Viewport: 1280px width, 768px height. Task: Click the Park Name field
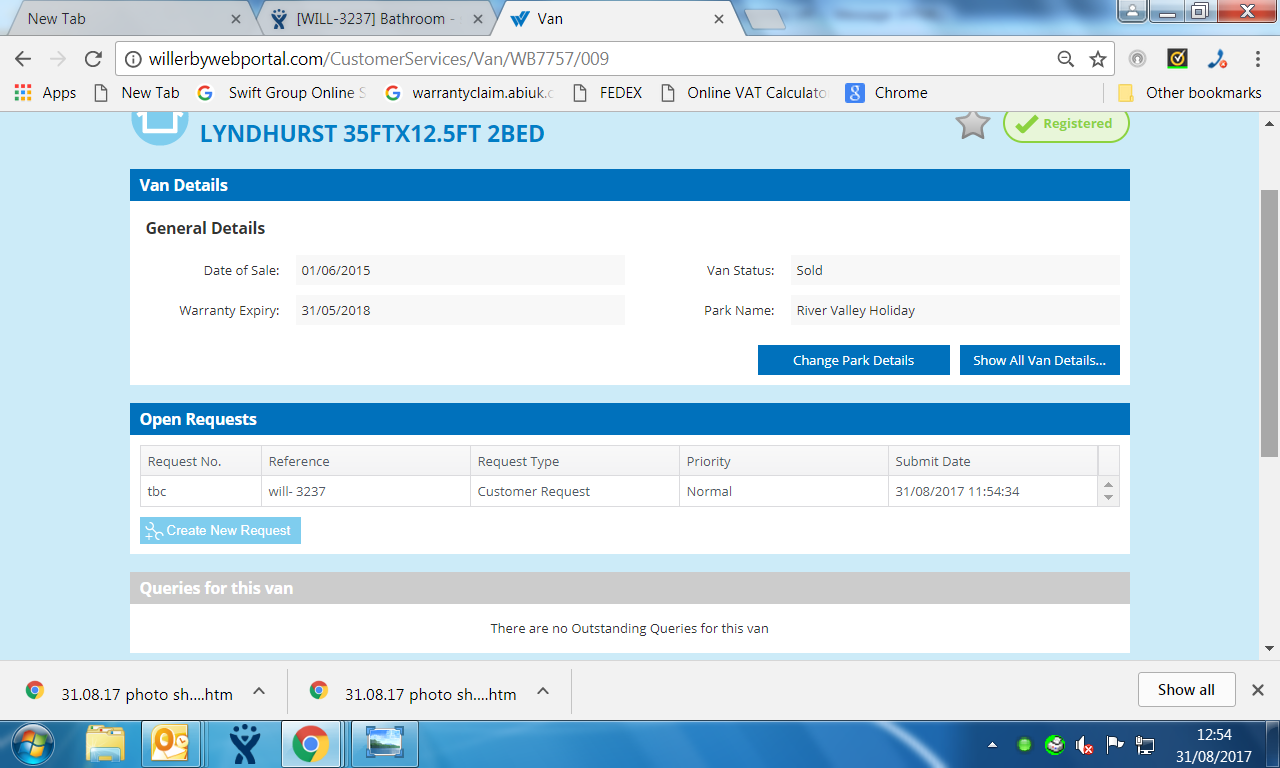click(x=955, y=310)
